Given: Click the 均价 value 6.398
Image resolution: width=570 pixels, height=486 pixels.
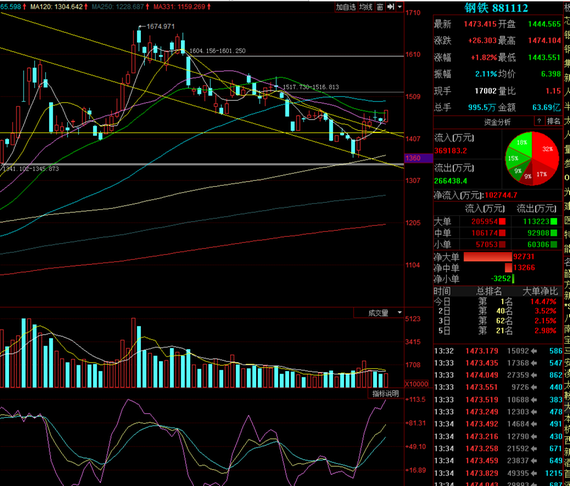Looking at the screenshot, I should click(551, 74).
